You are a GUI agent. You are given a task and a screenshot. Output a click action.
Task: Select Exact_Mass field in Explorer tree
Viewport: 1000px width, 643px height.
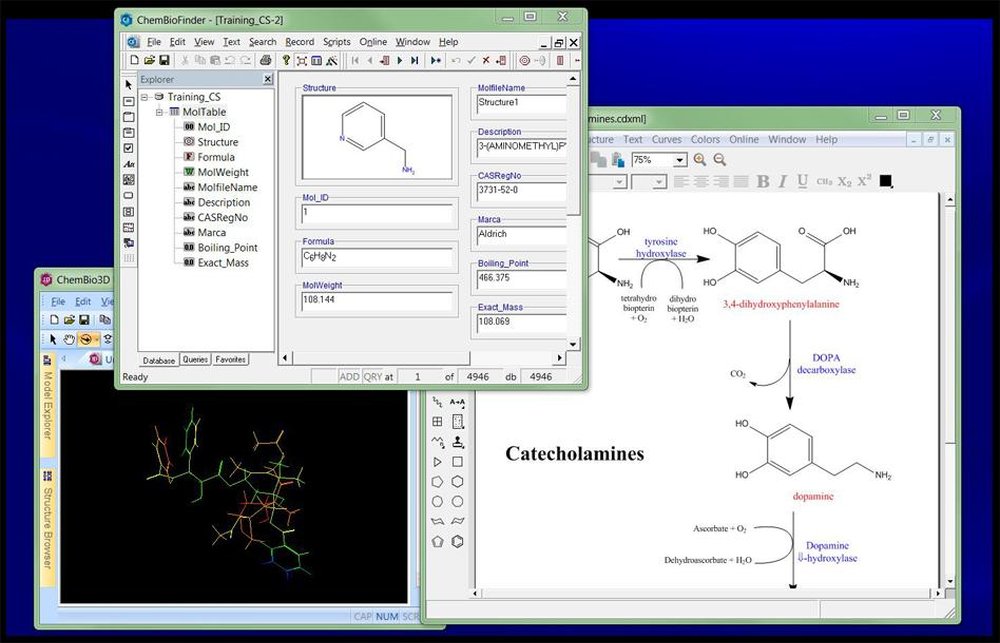pyautogui.click(x=216, y=263)
